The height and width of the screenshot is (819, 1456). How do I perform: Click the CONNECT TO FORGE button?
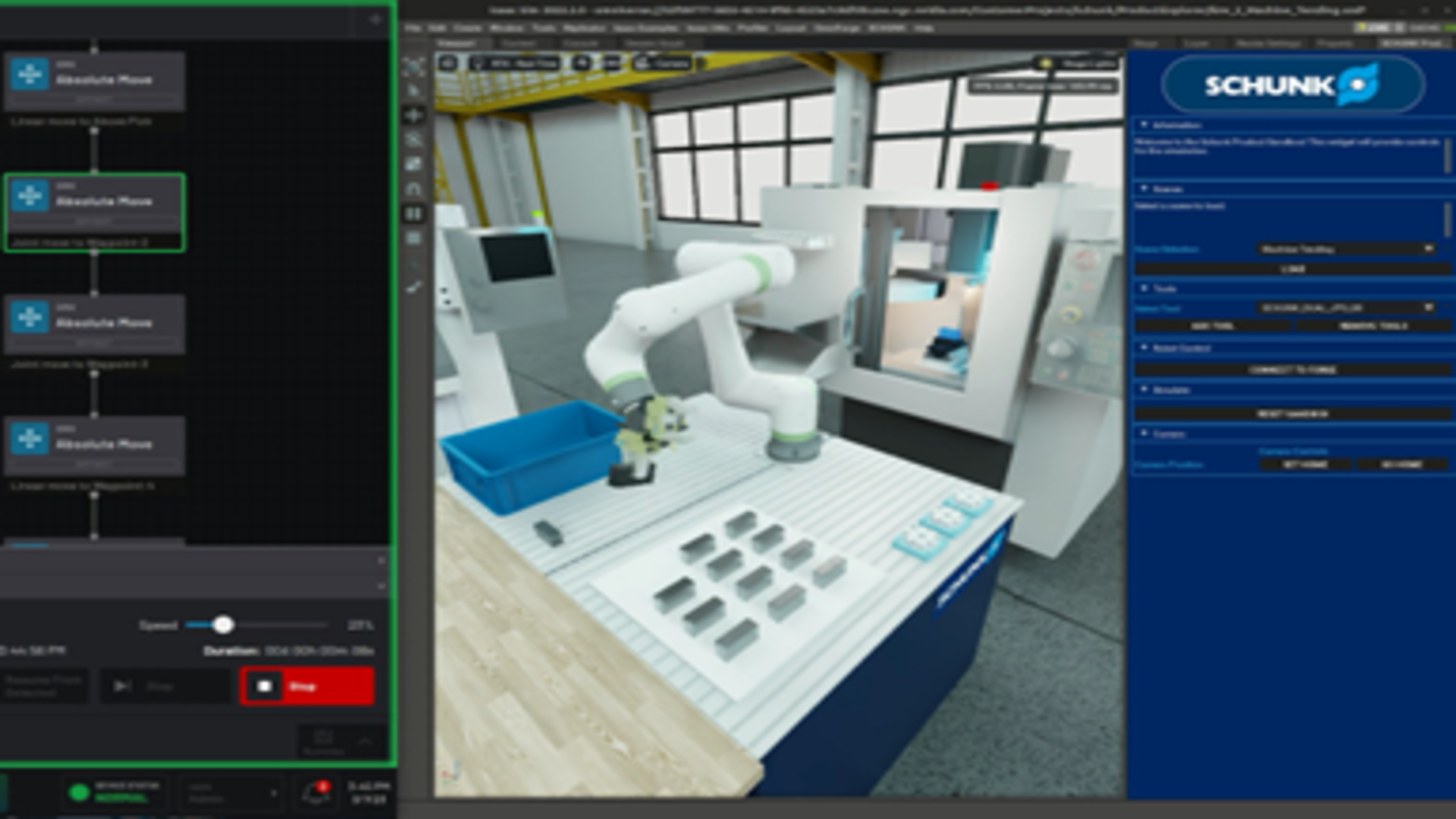[x=1293, y=370]
